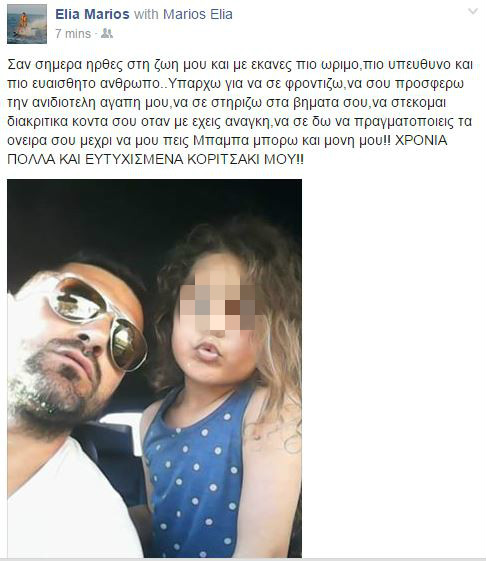Click the friends audience privacy icon
The width and height of the screenshot is (486, 561).
tap(107, 34)
